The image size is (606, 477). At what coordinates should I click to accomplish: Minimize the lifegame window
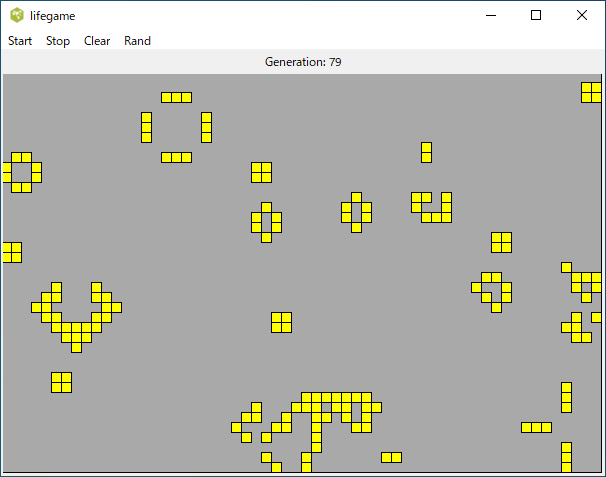[x=490, y=15]
